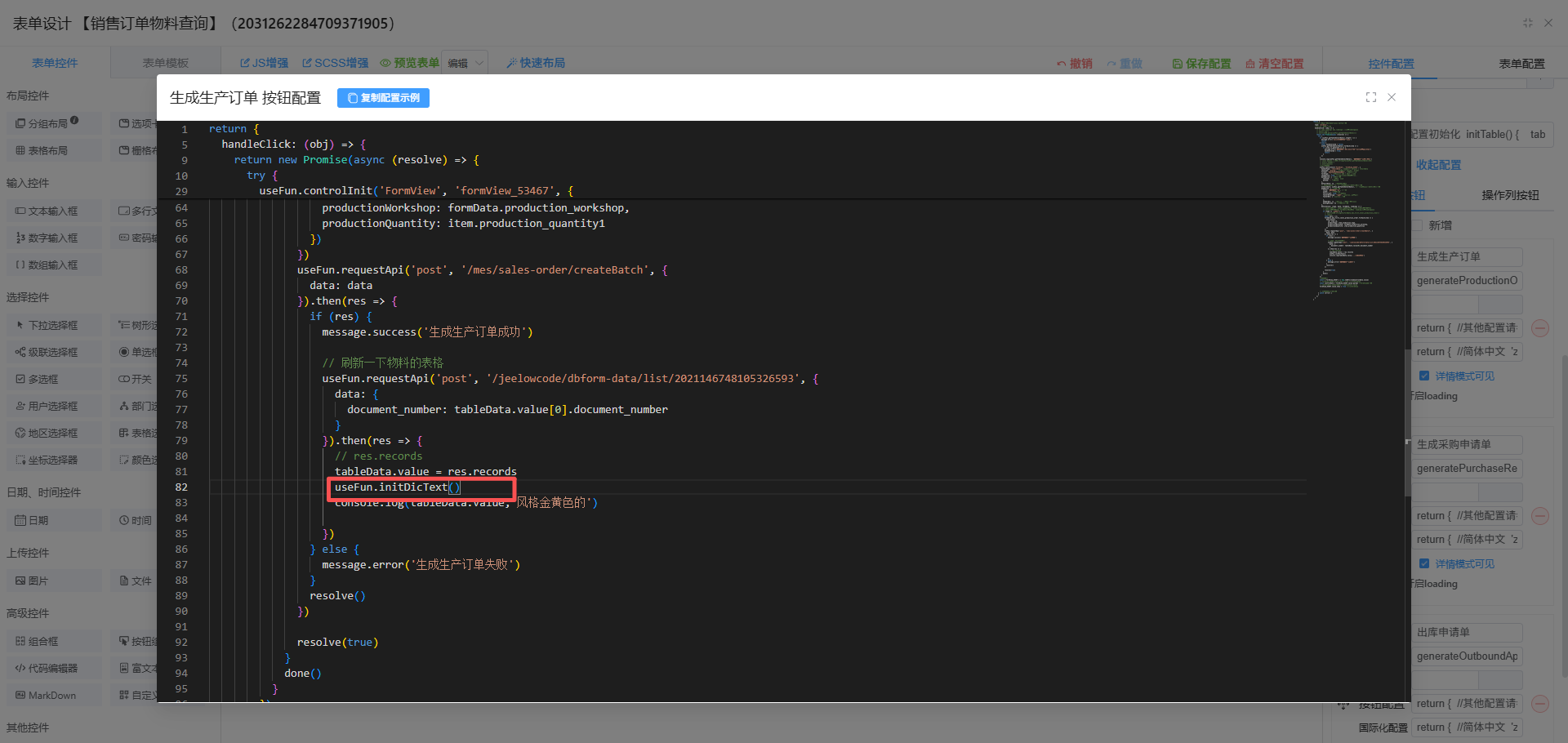Click the 清空配置 clear icon
Screen dimensions: 1568x743
coord(1249,64)
